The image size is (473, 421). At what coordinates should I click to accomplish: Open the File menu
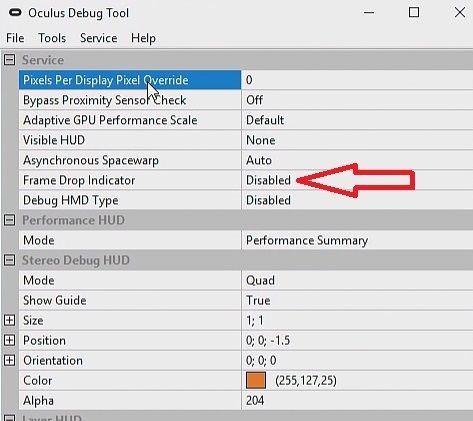click(x=15, y=38)
